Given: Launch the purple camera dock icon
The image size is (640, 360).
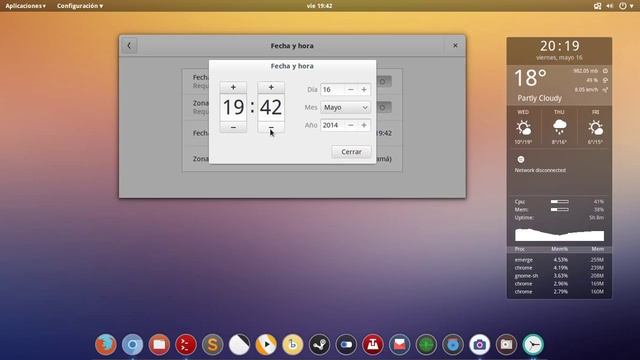Looking at the screenshot, I should pos(480,344).
